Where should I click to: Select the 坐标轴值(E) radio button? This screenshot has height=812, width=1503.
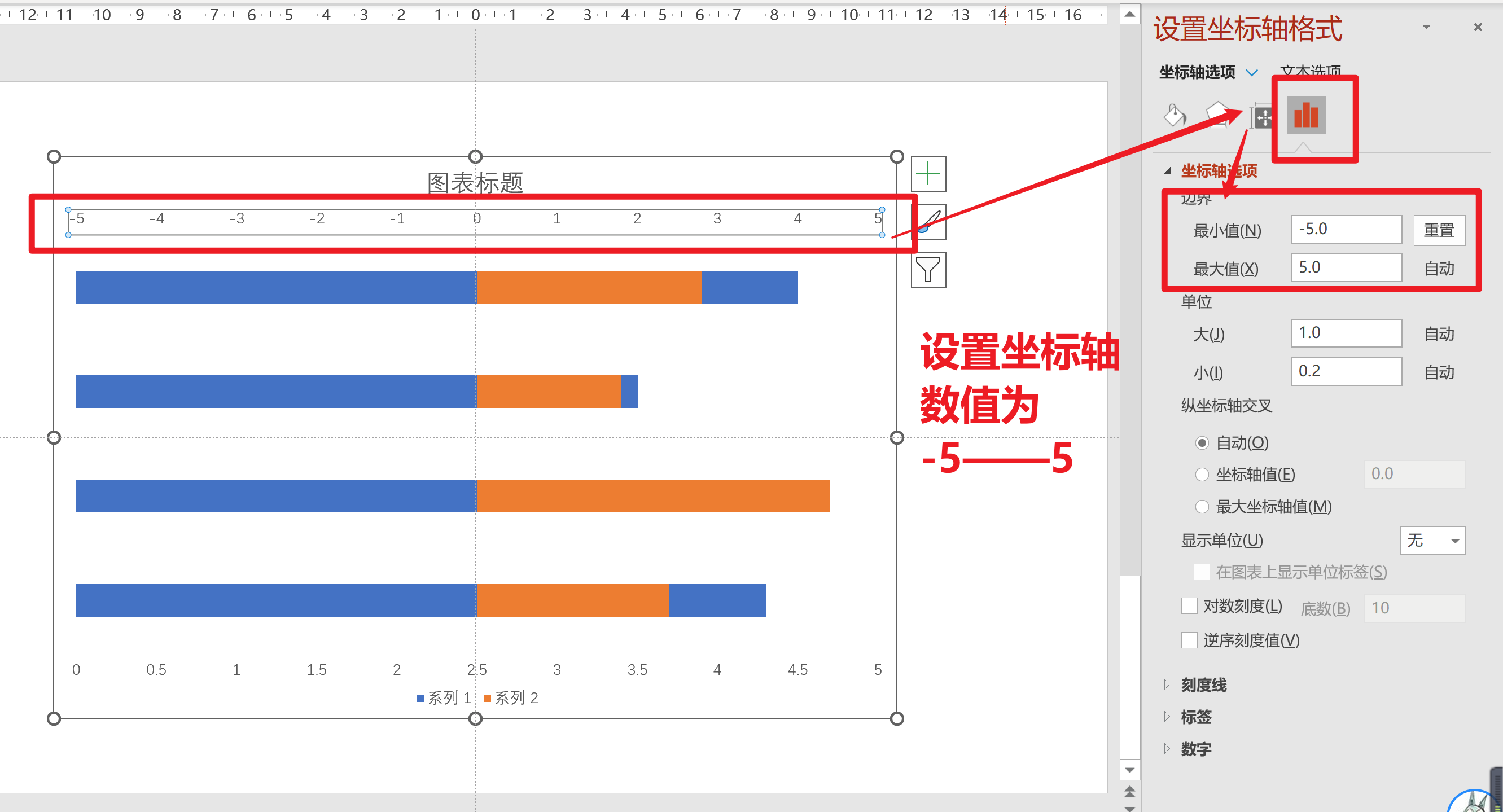(1202, 475)
